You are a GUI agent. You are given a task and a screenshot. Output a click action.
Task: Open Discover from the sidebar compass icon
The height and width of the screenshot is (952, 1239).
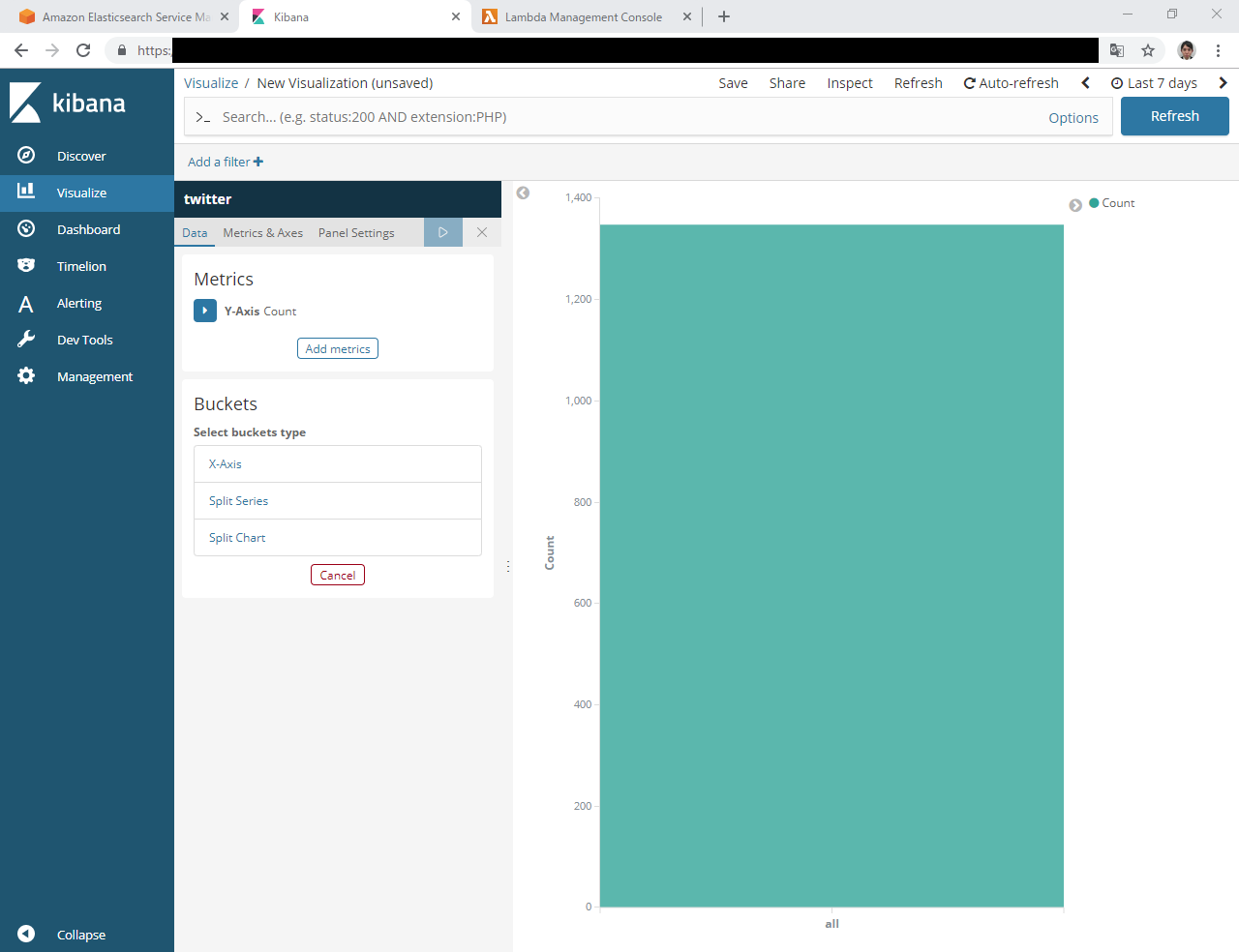point(26,156)
